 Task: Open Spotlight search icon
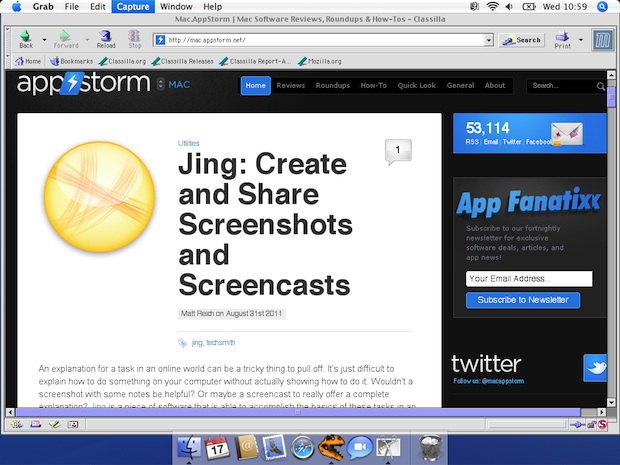(x=602, y=6)
